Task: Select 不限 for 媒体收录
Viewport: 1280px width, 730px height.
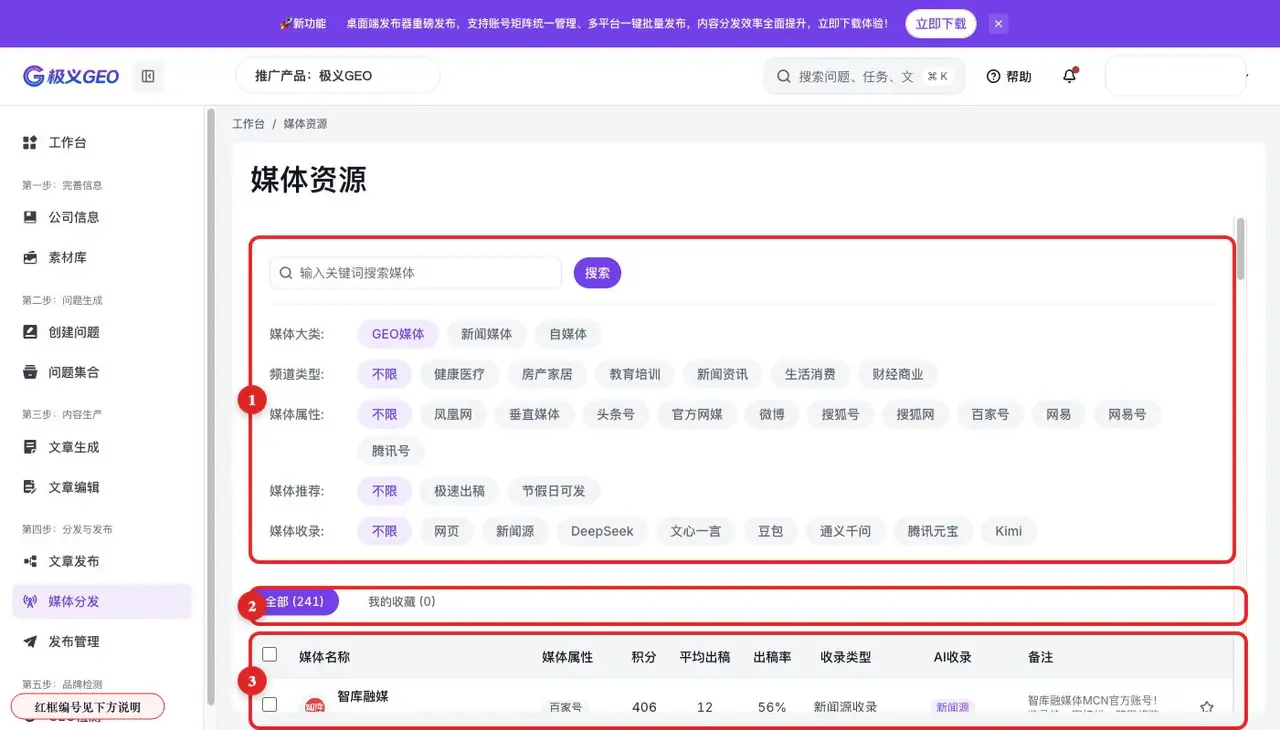Action: click(x=384, y=531)
